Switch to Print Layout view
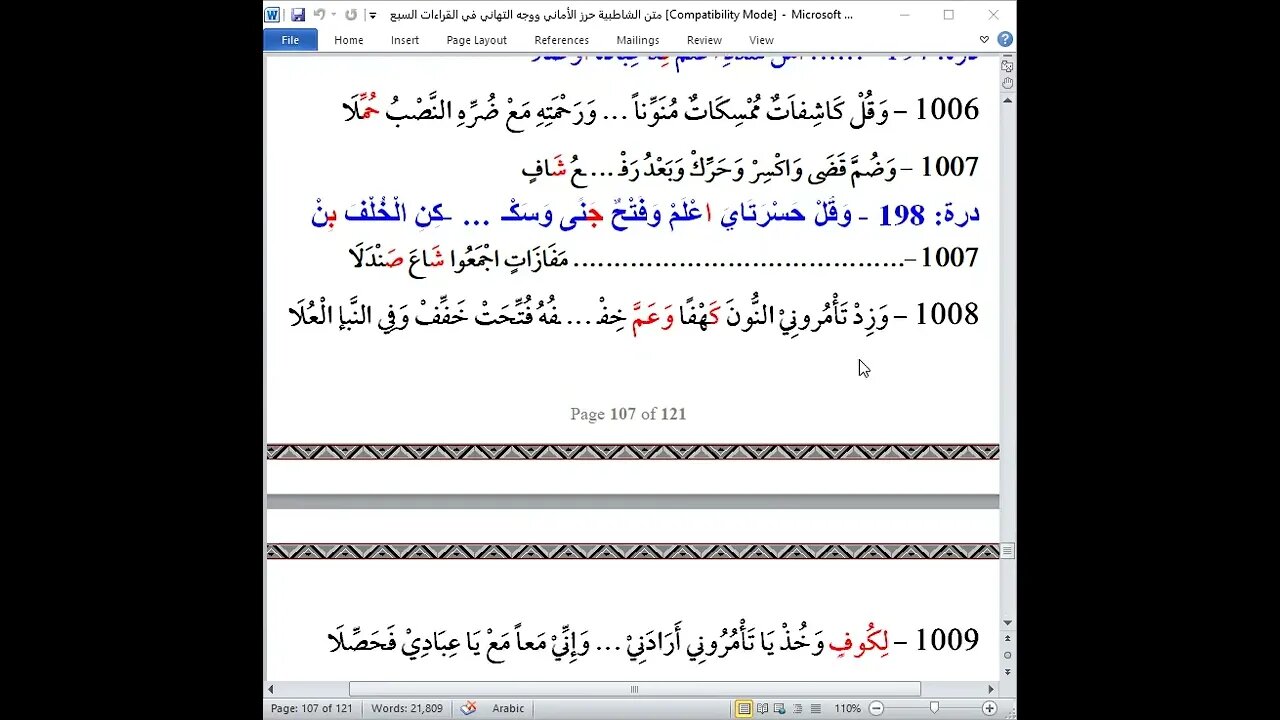The width and height of the screenshot is (1280, 720). tap(744, 708)
